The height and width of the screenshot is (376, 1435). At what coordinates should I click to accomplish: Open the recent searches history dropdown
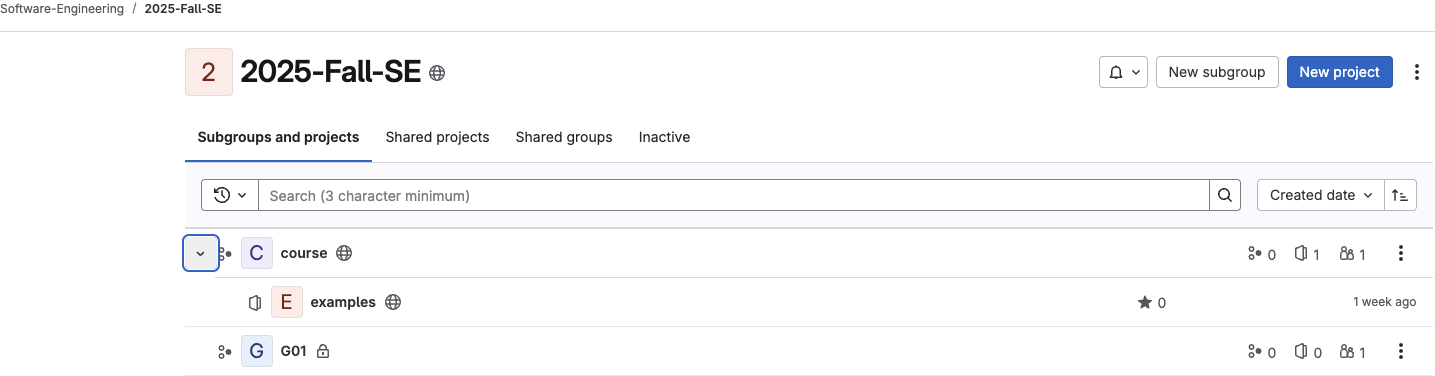click(x=230, y=195)
